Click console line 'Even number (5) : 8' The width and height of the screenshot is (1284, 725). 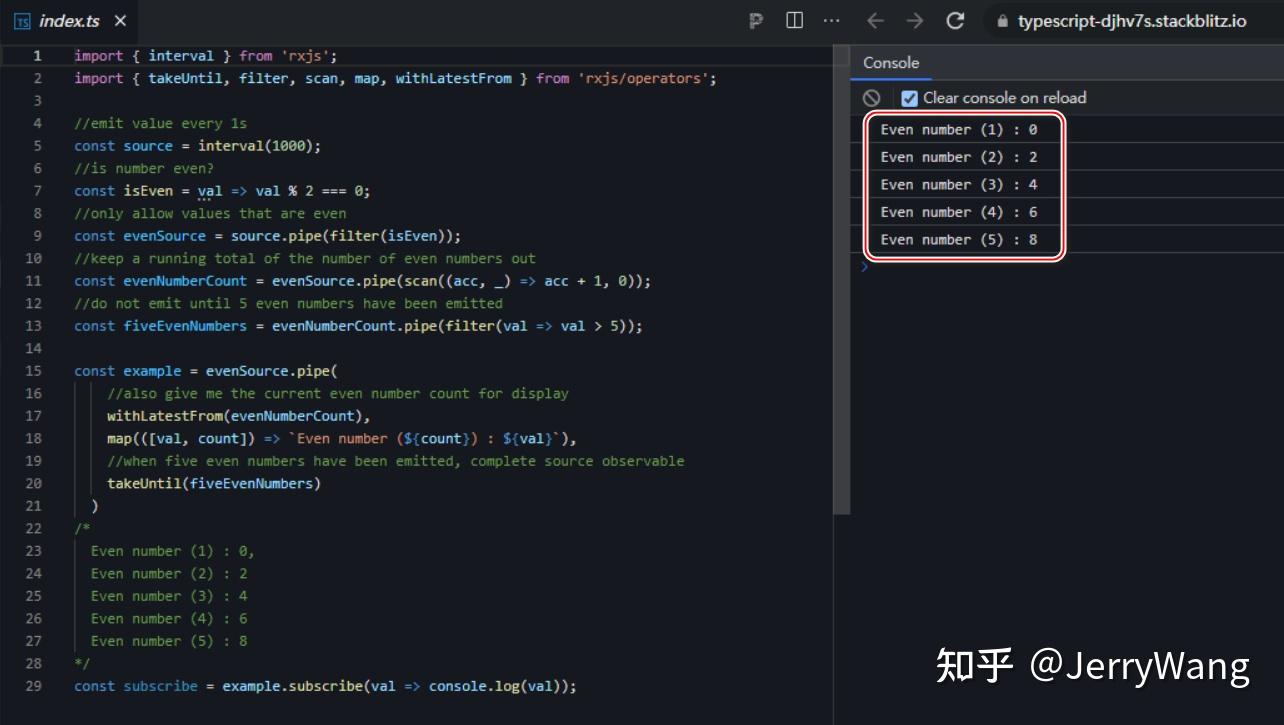coord(959,239)
